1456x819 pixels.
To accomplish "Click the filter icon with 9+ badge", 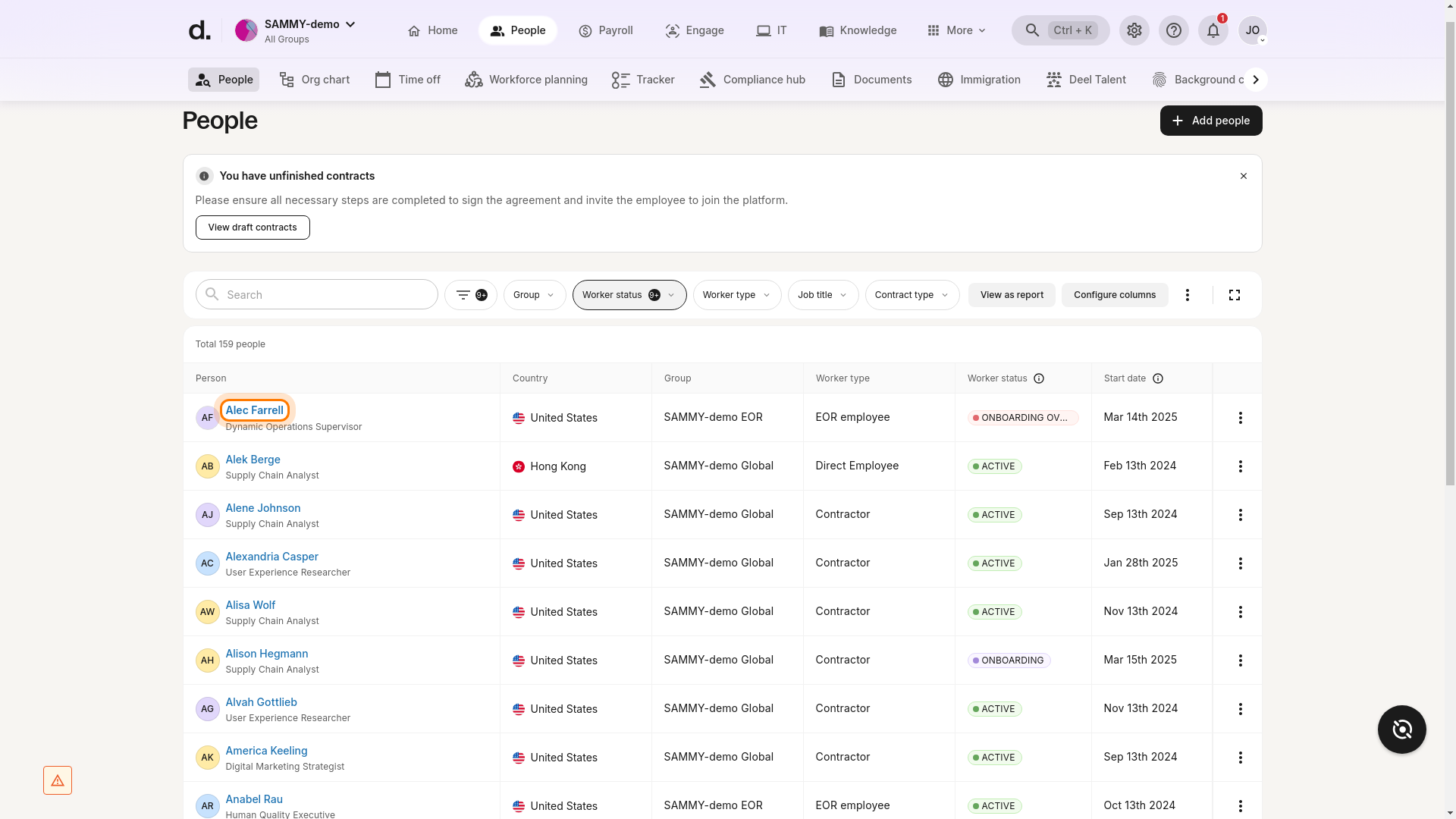I will tap(471, 295).
